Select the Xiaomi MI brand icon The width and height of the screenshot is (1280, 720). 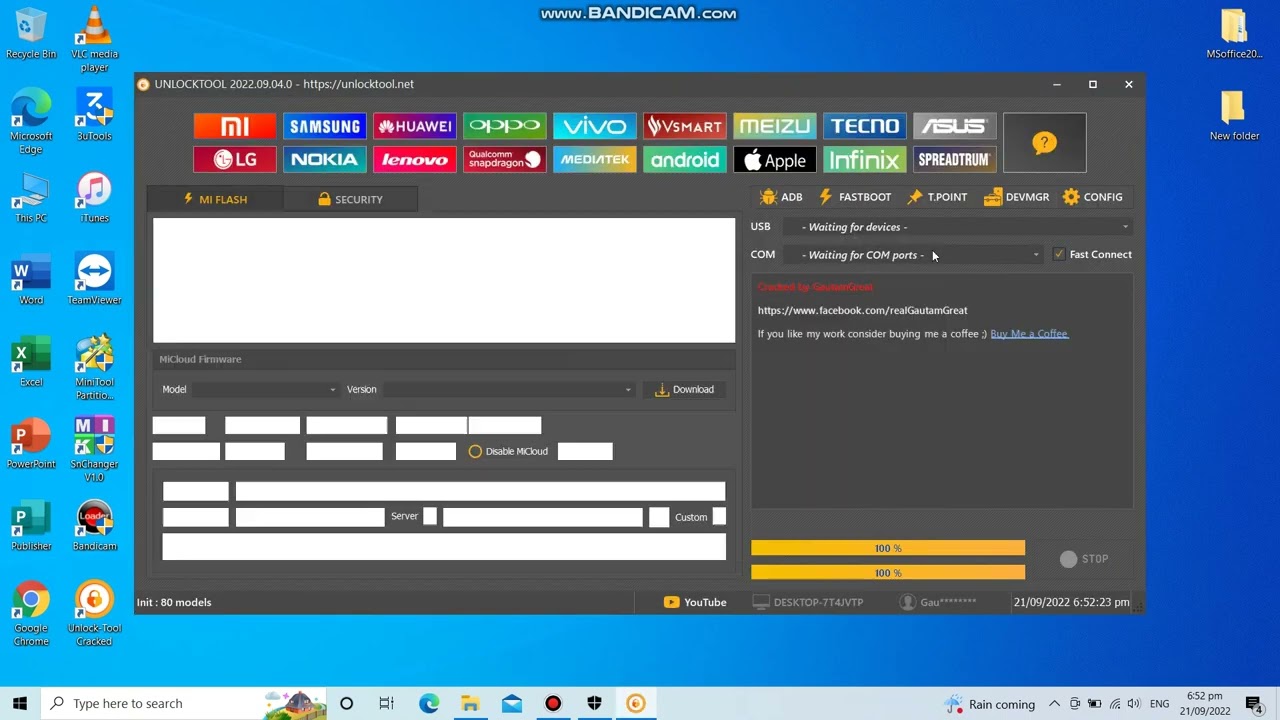[x=235, y=126]
